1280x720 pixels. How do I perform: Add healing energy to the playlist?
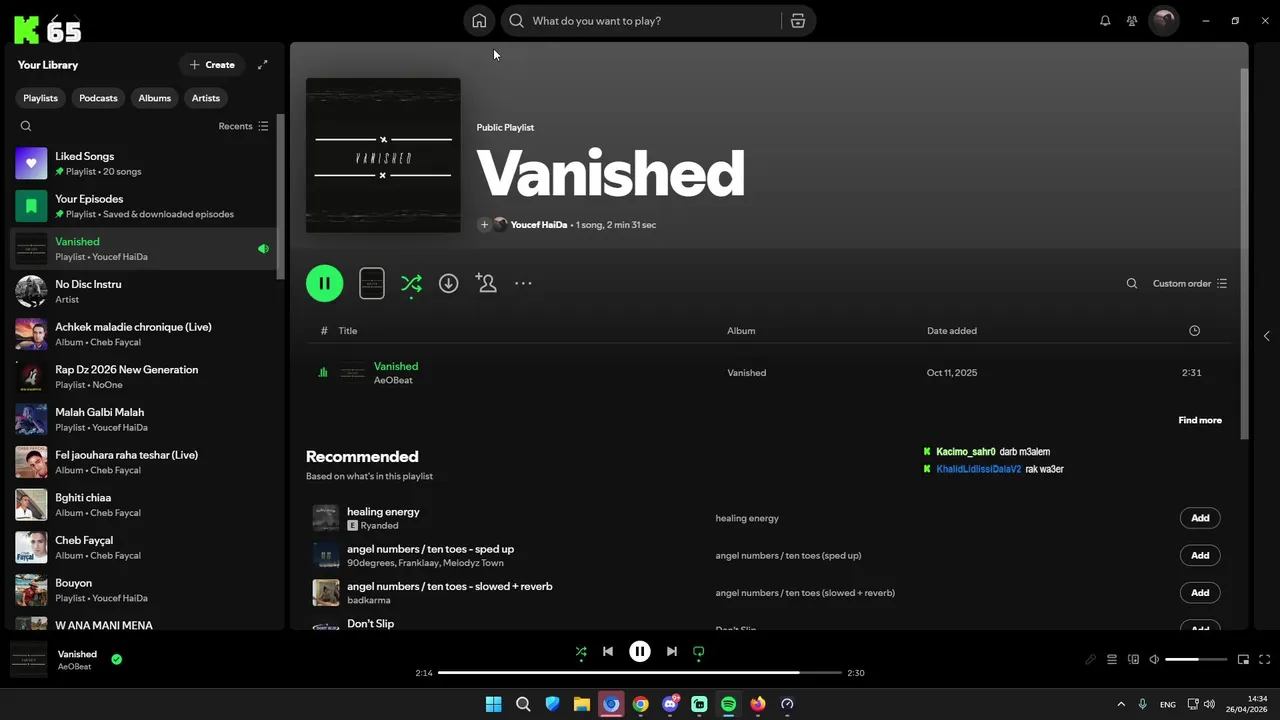pyautogui.click(x=1200, y=518)
